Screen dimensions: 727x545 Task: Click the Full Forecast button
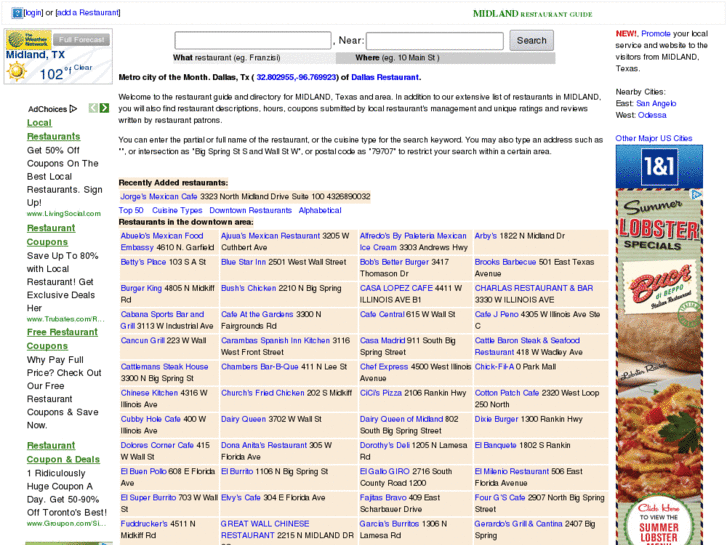[82, 40]
